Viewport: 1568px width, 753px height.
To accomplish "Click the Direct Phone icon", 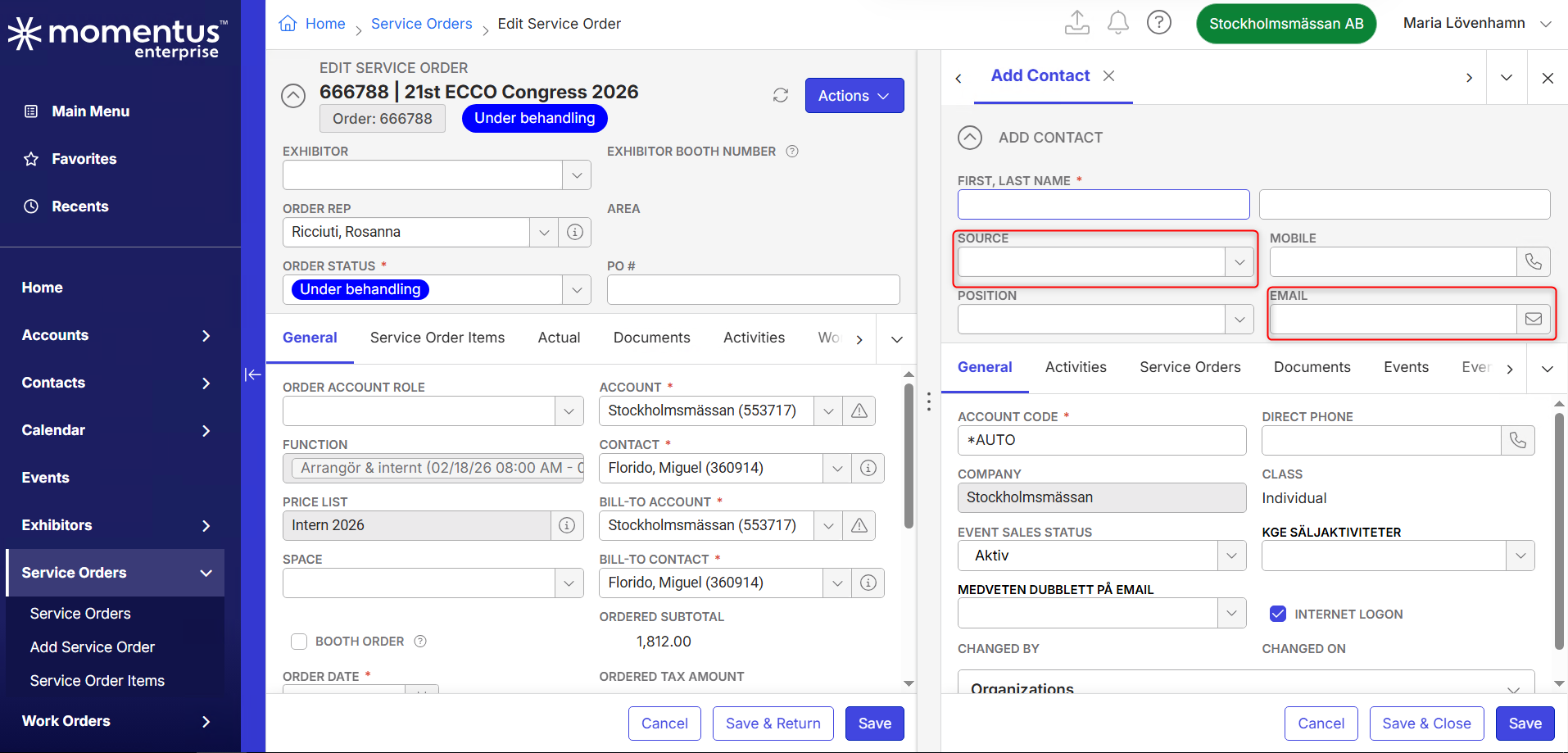I will (x=1518, y=440).
